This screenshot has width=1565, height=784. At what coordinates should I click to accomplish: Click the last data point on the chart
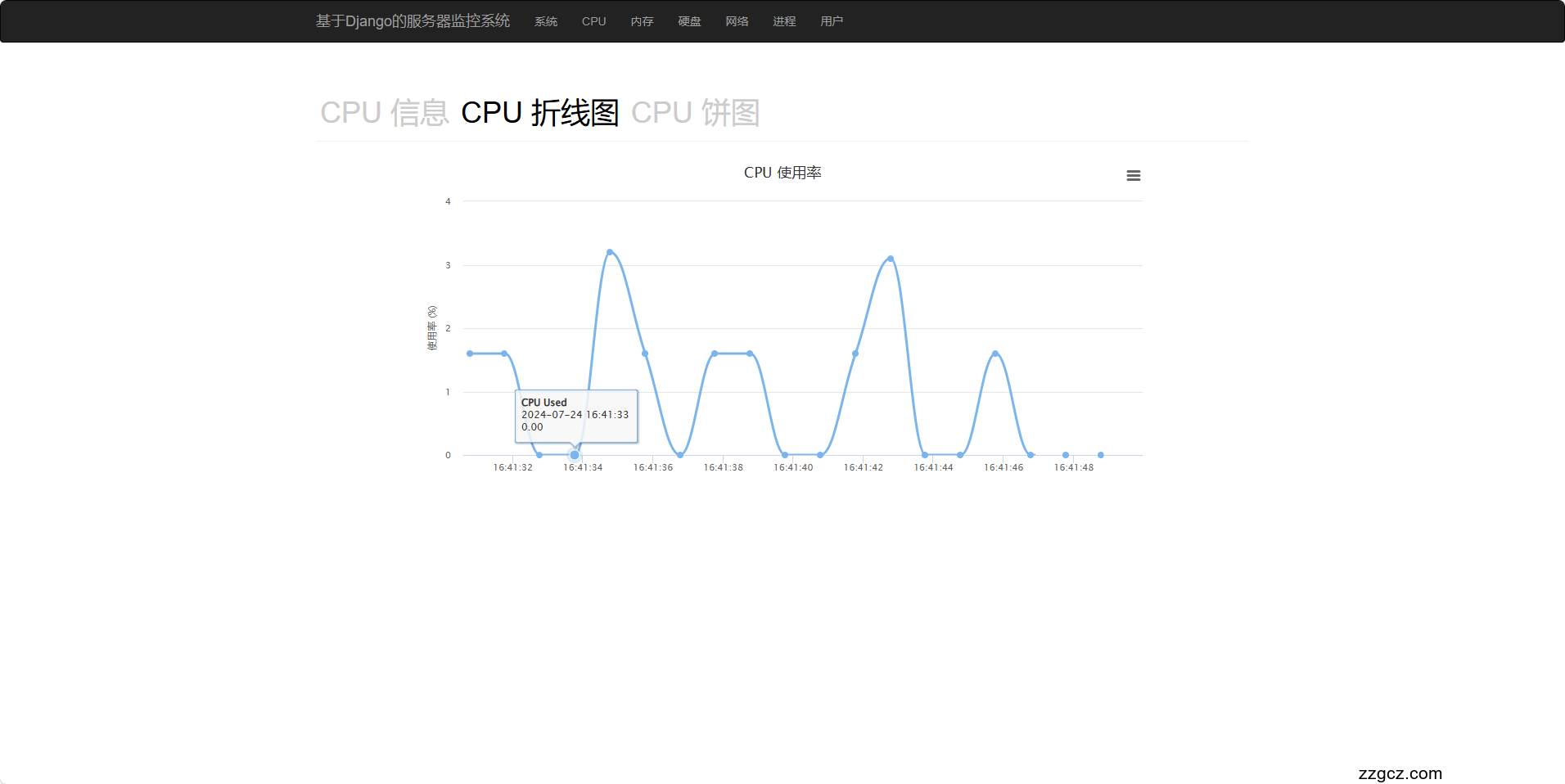pos(1100,455)
